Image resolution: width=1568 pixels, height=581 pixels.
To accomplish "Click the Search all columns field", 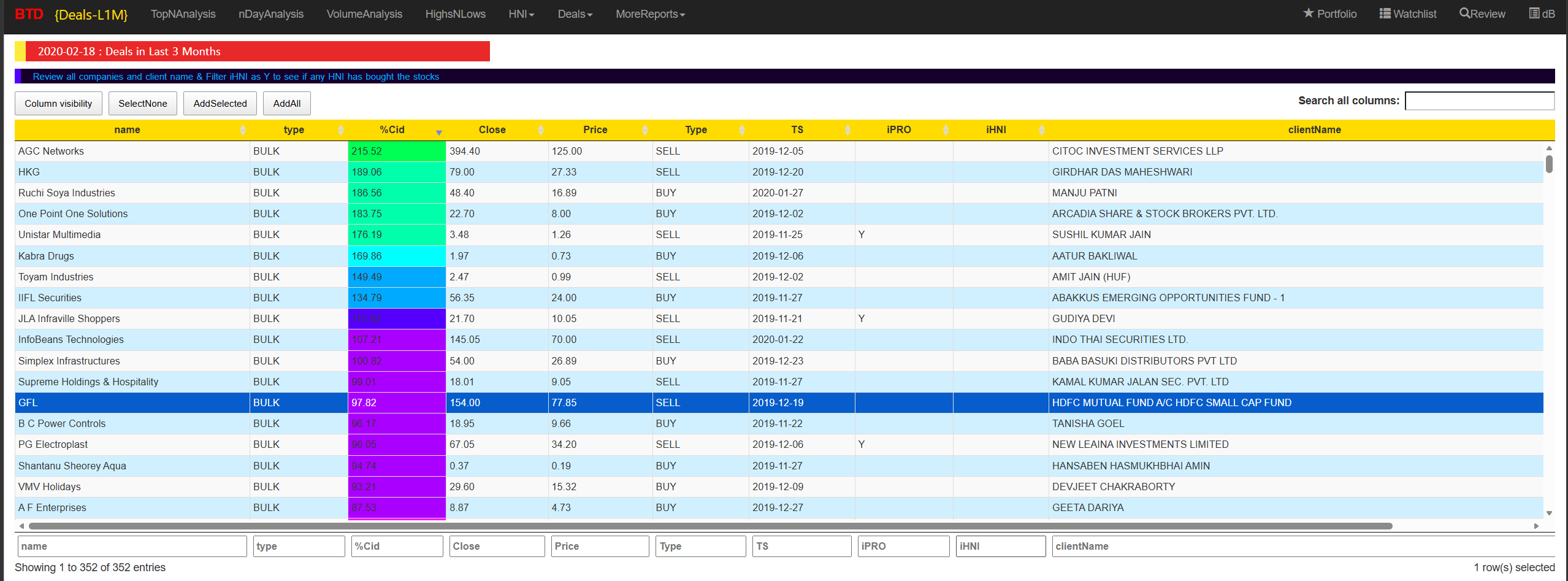I will coord(1479,101).
